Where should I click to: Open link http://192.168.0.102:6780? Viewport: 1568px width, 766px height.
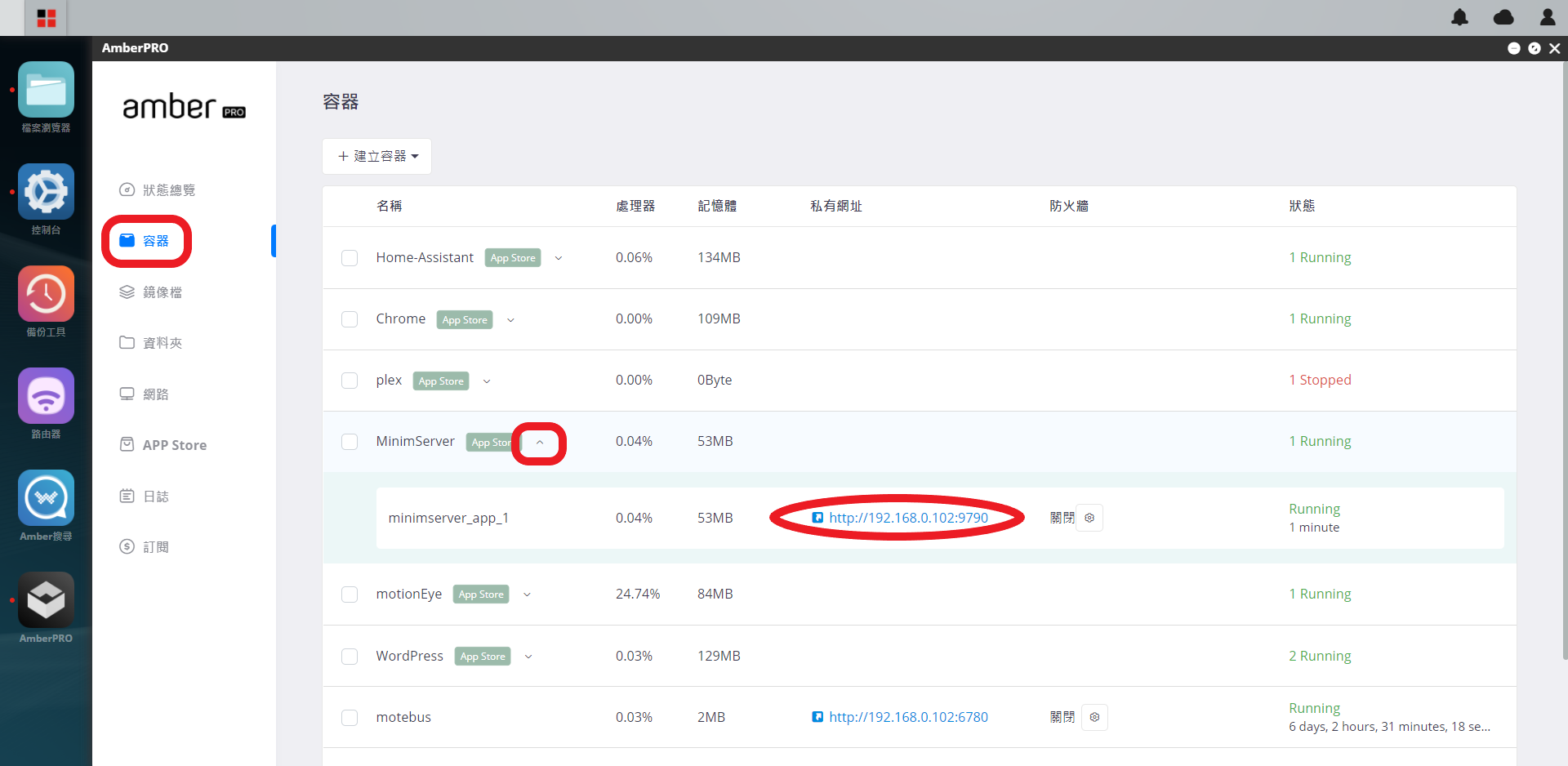(908, 717)
